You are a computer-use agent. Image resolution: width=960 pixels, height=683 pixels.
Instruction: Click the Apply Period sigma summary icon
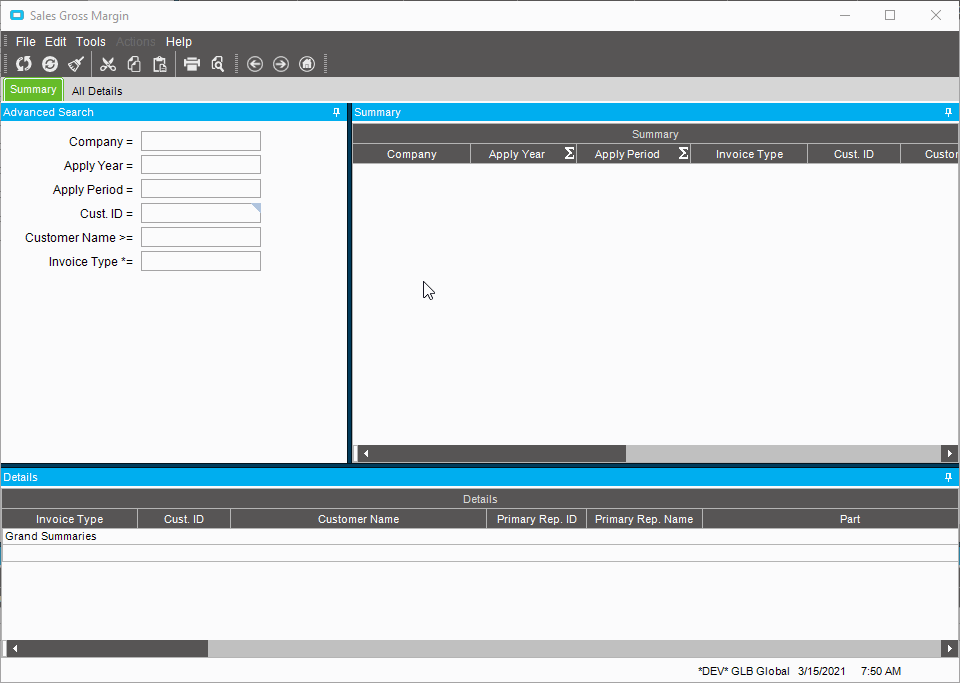683,154
